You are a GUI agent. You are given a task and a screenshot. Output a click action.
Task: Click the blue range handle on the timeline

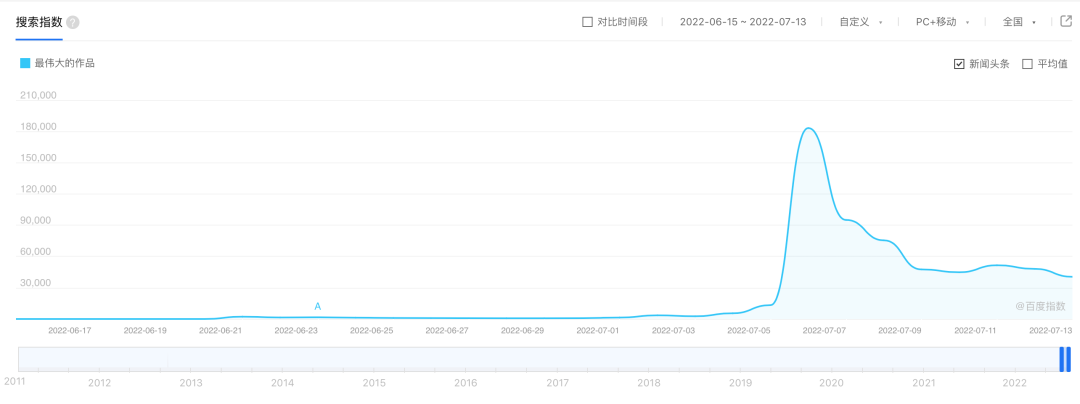[x=1065, y=359]
